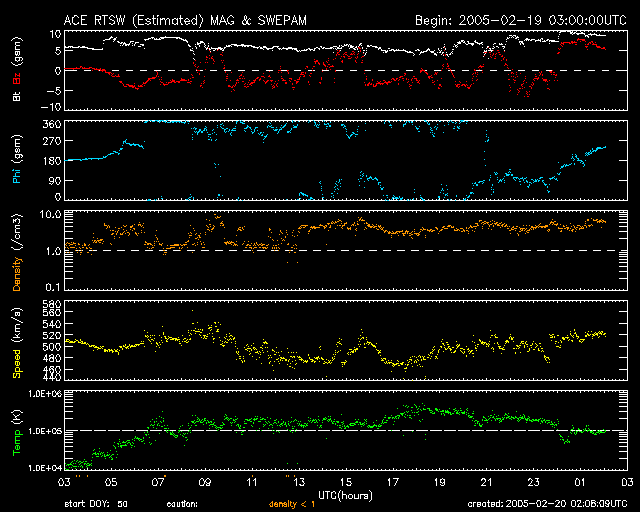The image size is (640, 512).
Task: Click the '17' hour label on the time axis
Action: tap(393, 482)
